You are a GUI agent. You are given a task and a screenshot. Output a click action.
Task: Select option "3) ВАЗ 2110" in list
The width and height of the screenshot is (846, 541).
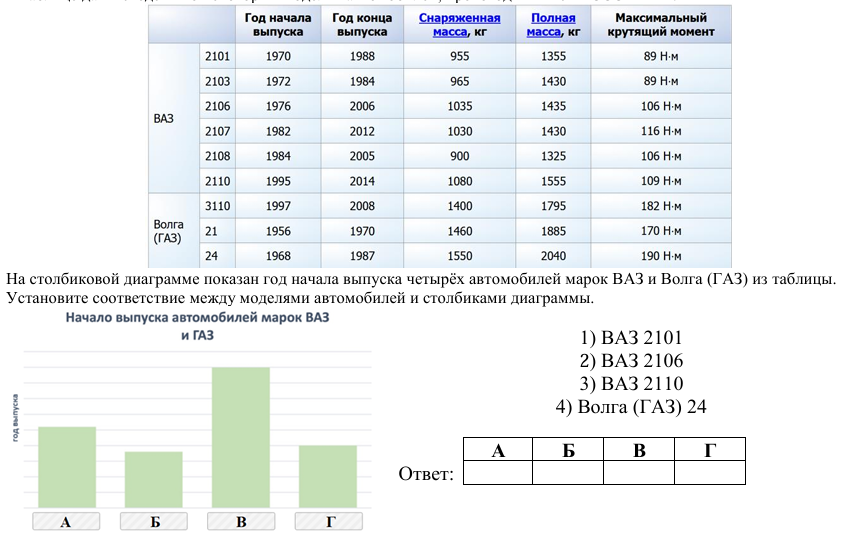coord(631,383)
